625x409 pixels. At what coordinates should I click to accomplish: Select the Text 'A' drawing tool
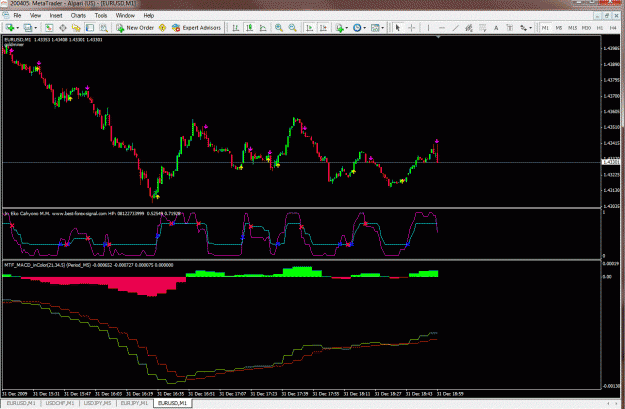(496, 28)
